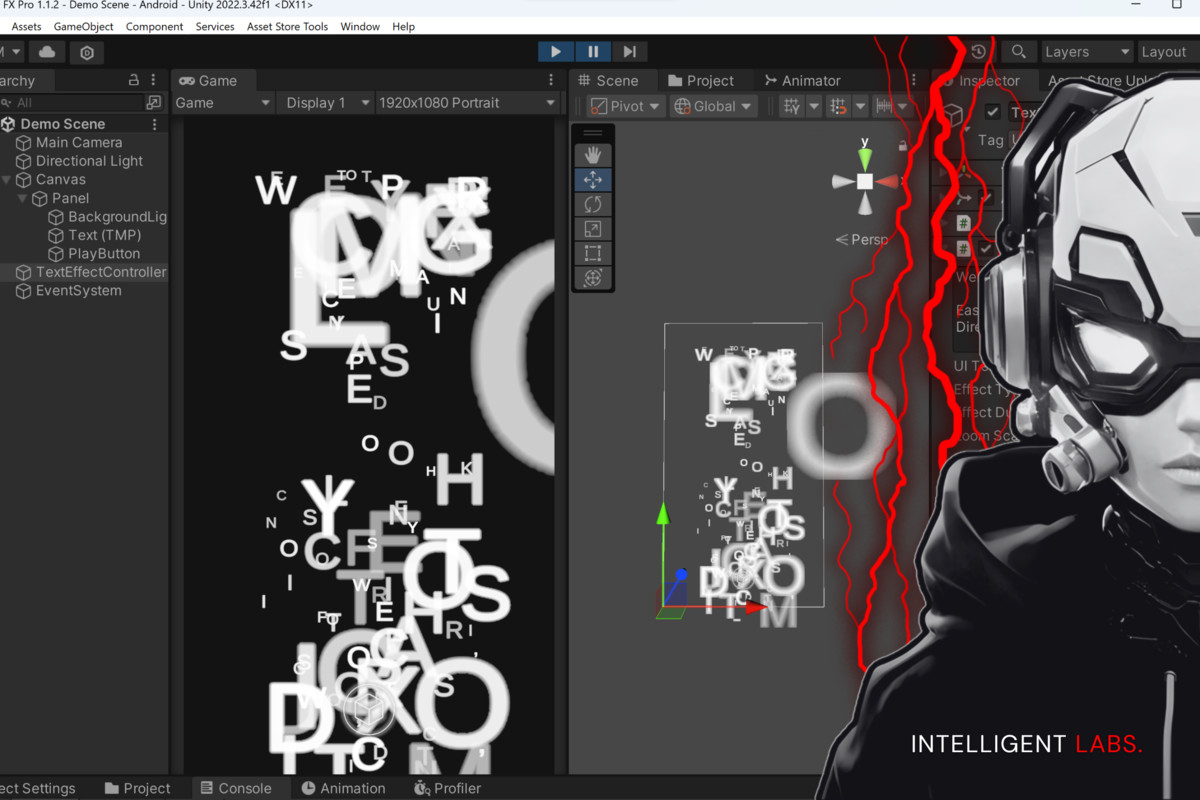This screenshot has height=800, width=1200.
Task: Open the snap increment dropdown arrow
Action: click(x=860, y=106)
